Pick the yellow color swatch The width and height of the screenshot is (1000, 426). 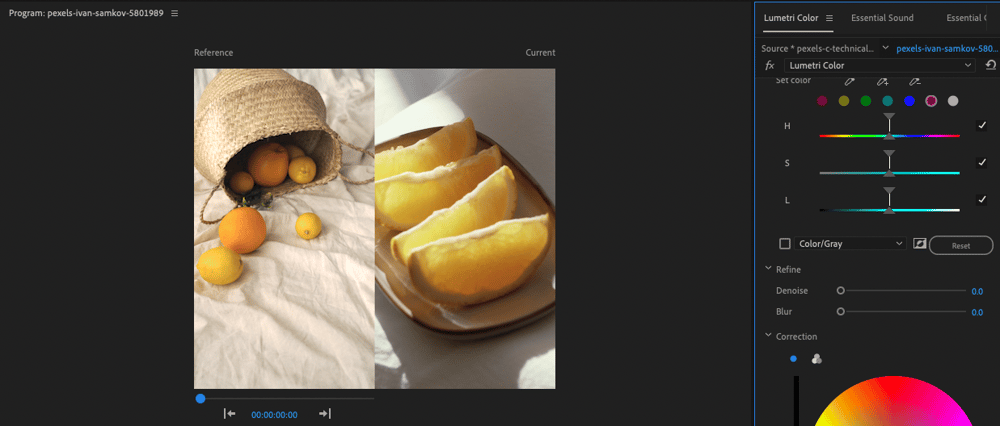click(844, 101)
